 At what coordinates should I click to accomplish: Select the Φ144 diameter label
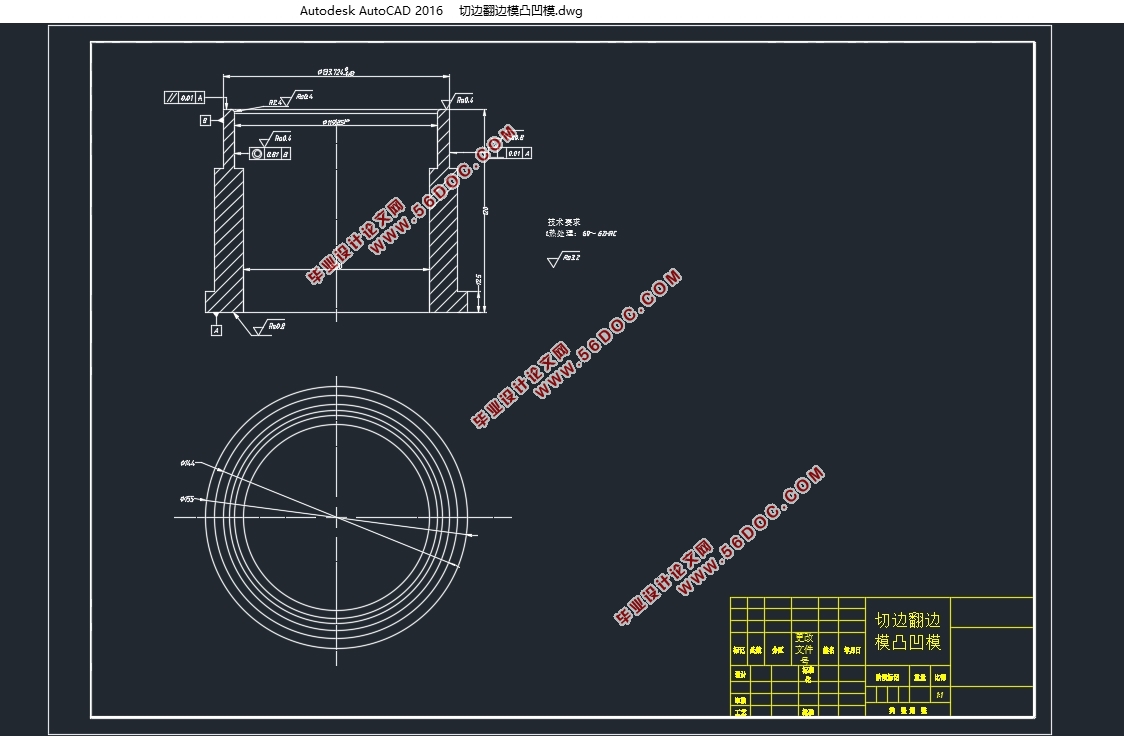(187, 463)
